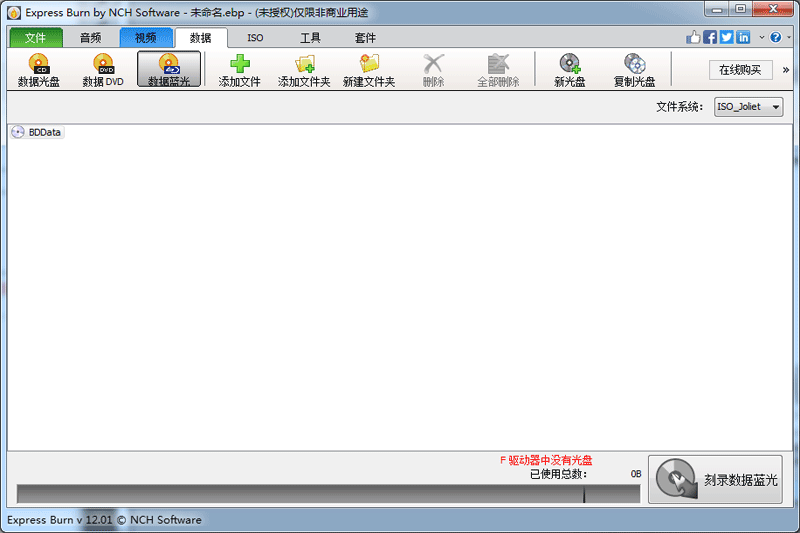800x533 pixels.
Task: Open the dropdown arrow next to help
Action: tap(789, 37)
